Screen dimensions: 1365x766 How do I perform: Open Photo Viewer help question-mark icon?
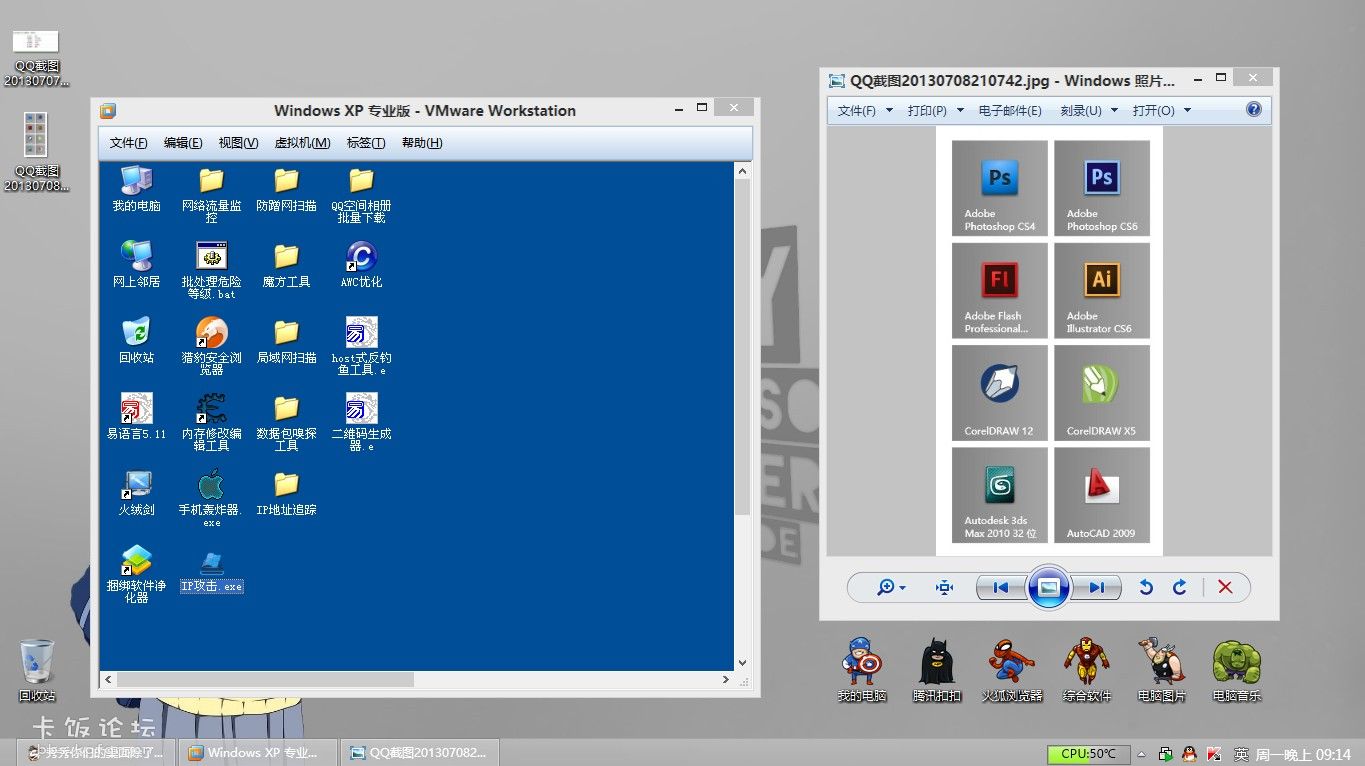1254,110
